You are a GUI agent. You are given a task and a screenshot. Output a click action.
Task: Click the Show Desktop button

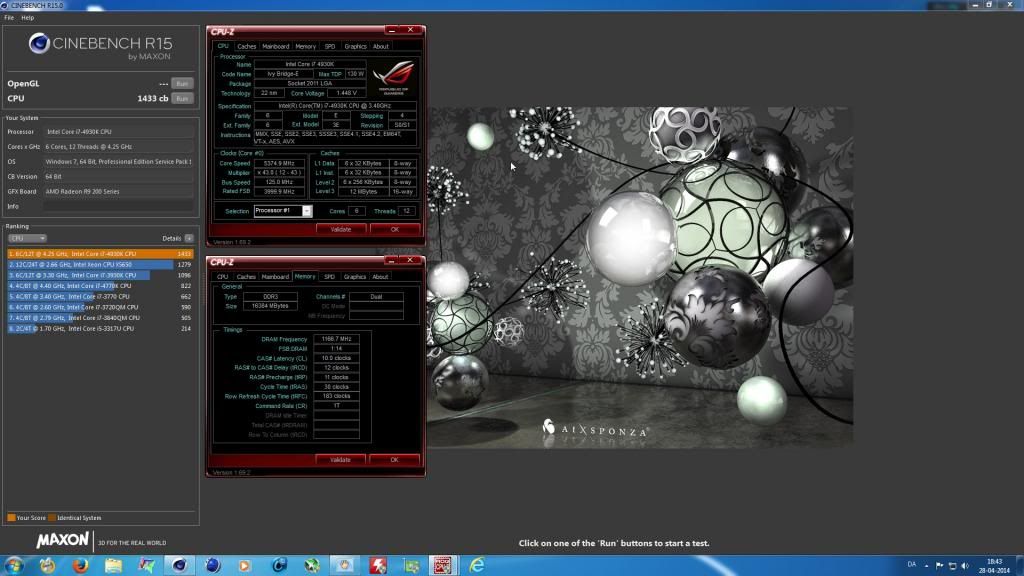click(x=1019, y=566)
